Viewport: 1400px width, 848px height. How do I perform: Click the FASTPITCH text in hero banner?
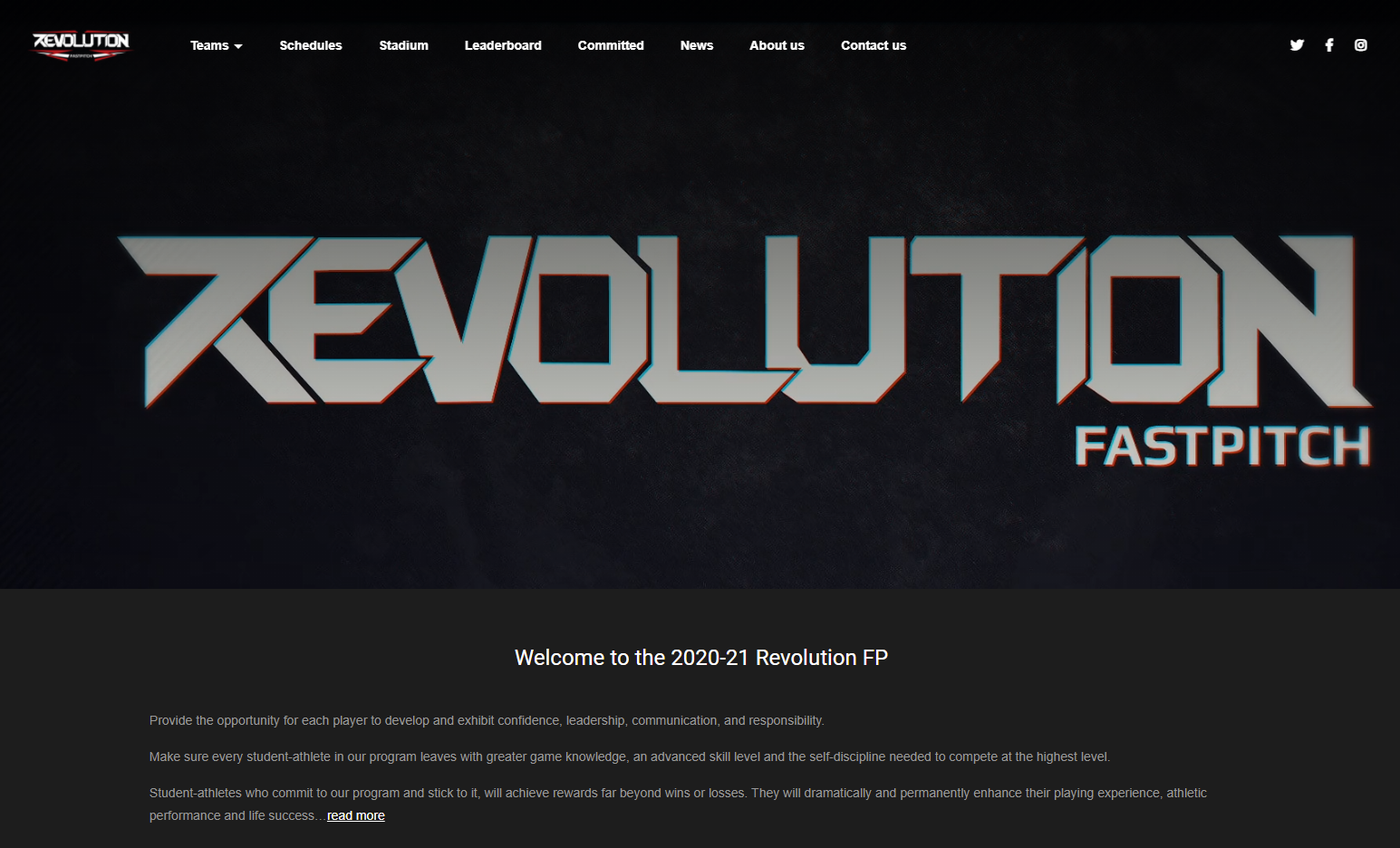pyautogui.click(x=1222, y=447)
